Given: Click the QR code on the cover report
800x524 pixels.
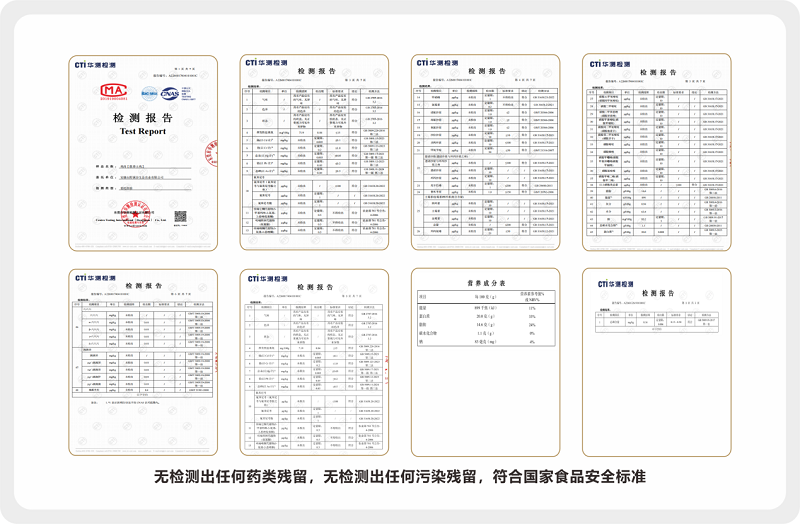Looking at the screenshot, I should pos(180,216).
